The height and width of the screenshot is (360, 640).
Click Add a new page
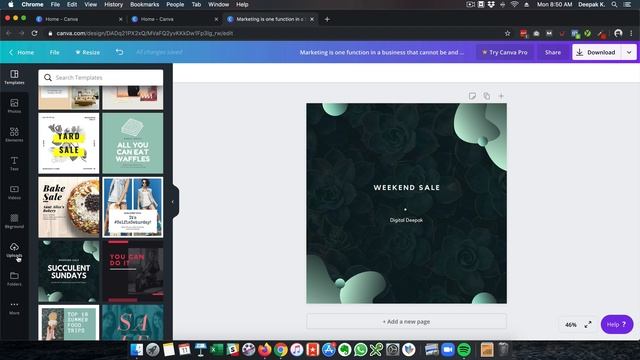pos(407,322)
